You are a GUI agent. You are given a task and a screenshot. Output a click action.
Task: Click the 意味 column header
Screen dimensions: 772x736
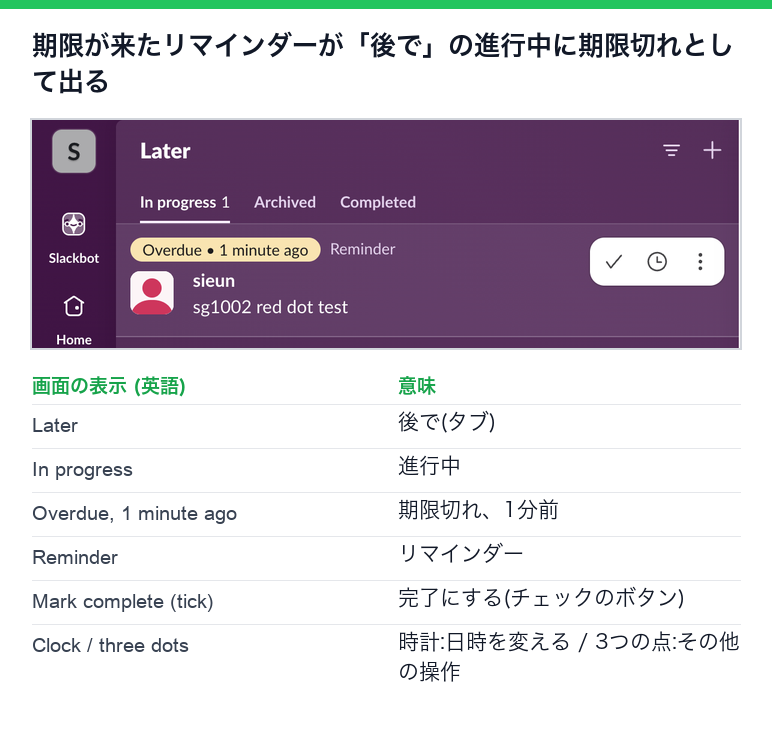coord(417,385)
